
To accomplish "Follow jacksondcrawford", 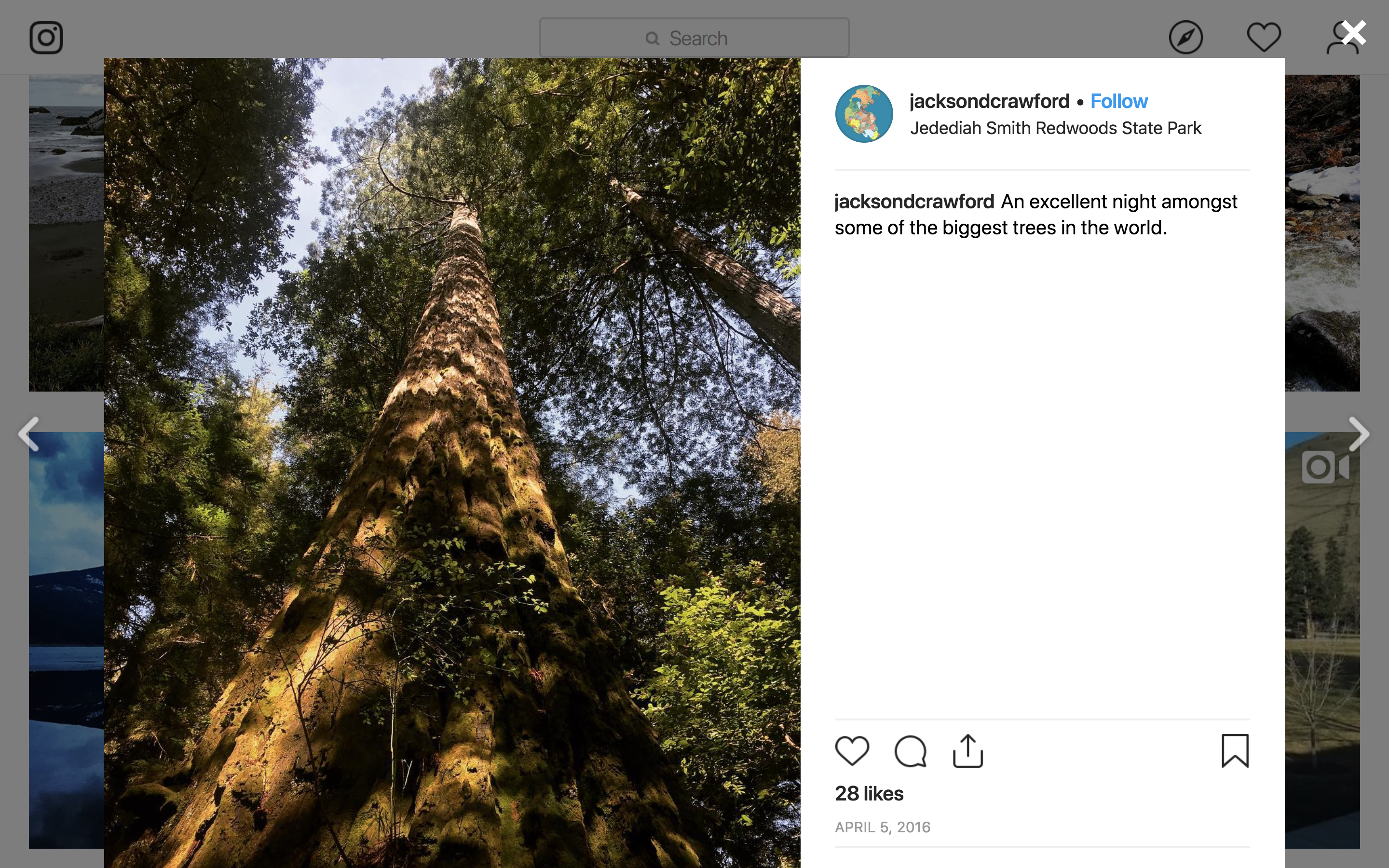I will pos(1118,102).
